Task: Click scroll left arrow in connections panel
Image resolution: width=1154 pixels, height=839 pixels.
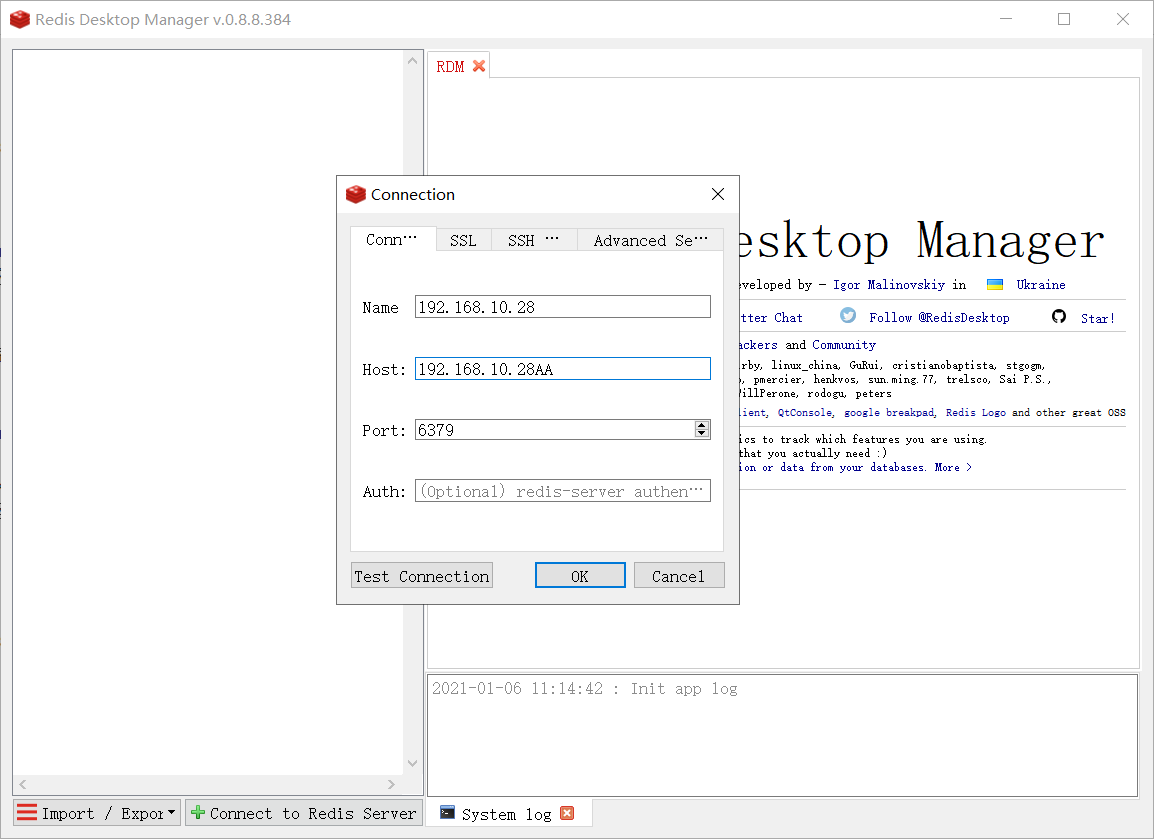Action: coord(23,785)
